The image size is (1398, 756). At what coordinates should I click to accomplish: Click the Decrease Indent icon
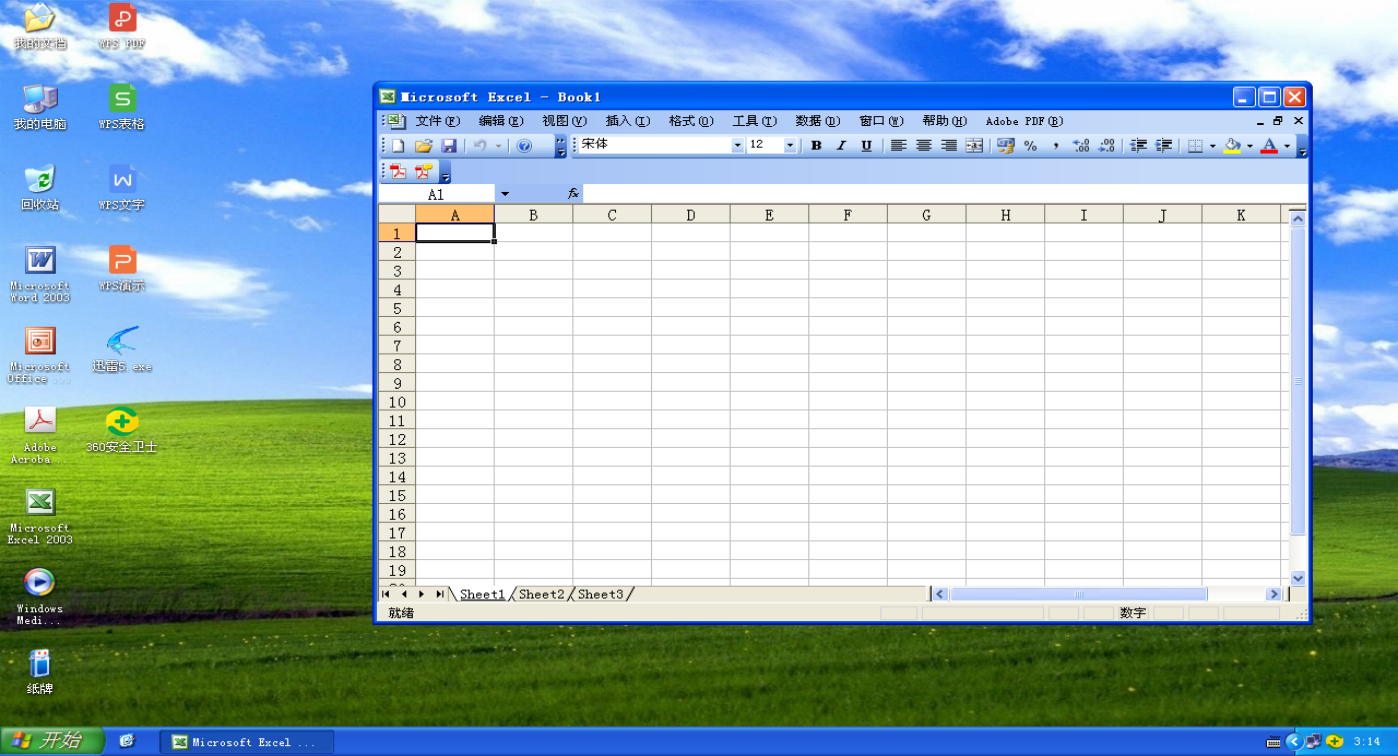point(1138,146)
